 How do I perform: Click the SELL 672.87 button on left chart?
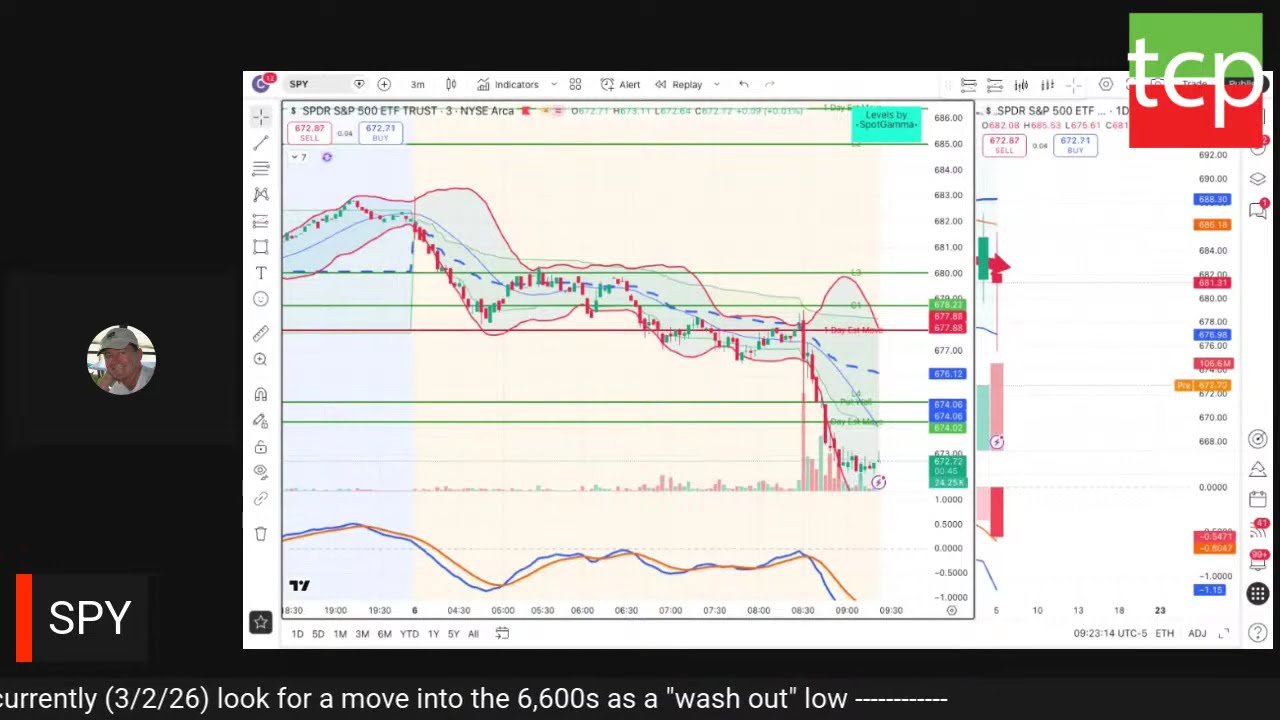tap(309, 132)
